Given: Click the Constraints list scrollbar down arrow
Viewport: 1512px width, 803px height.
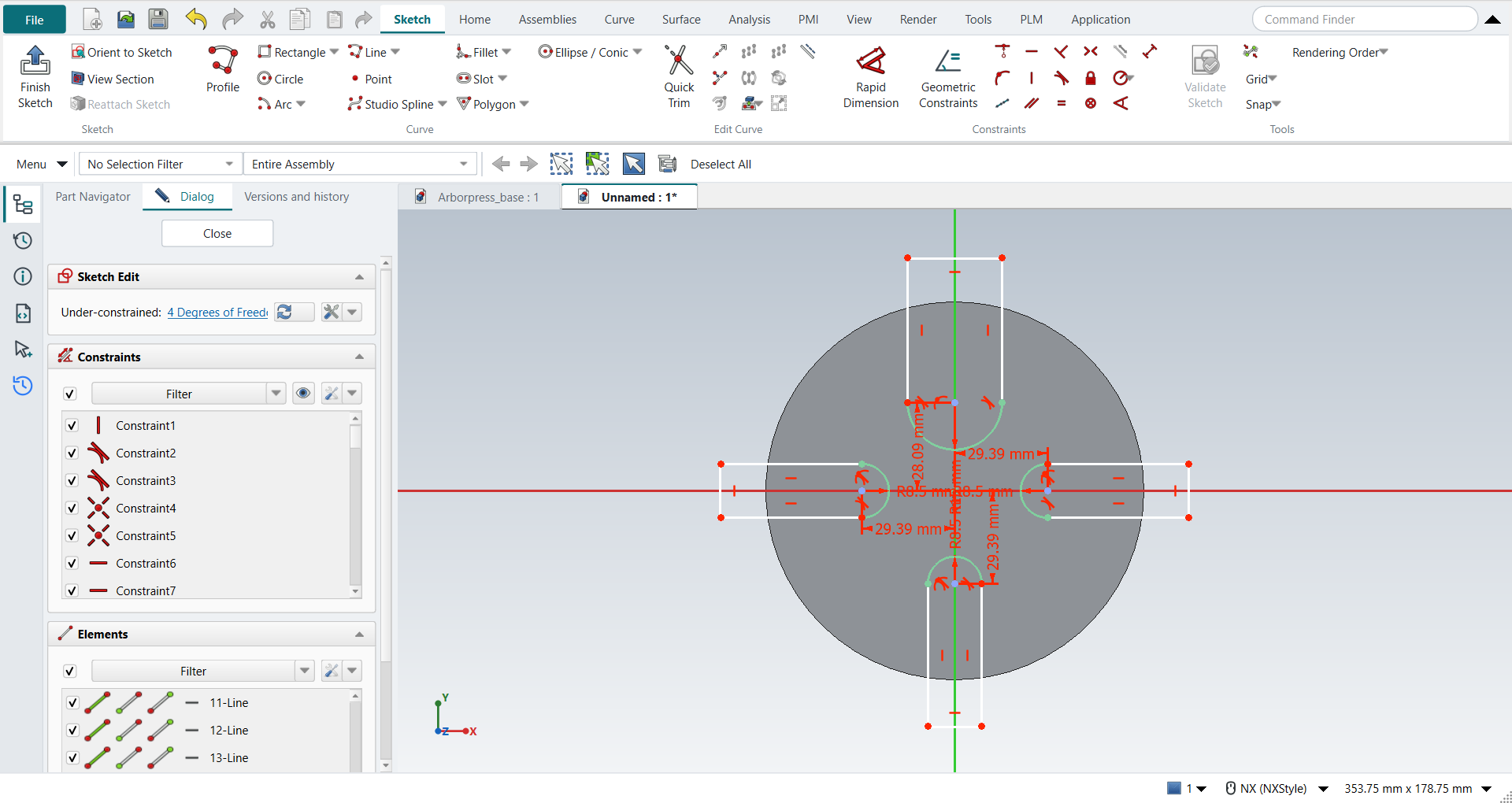Looking at the screenshot, I should click(355, 591).
